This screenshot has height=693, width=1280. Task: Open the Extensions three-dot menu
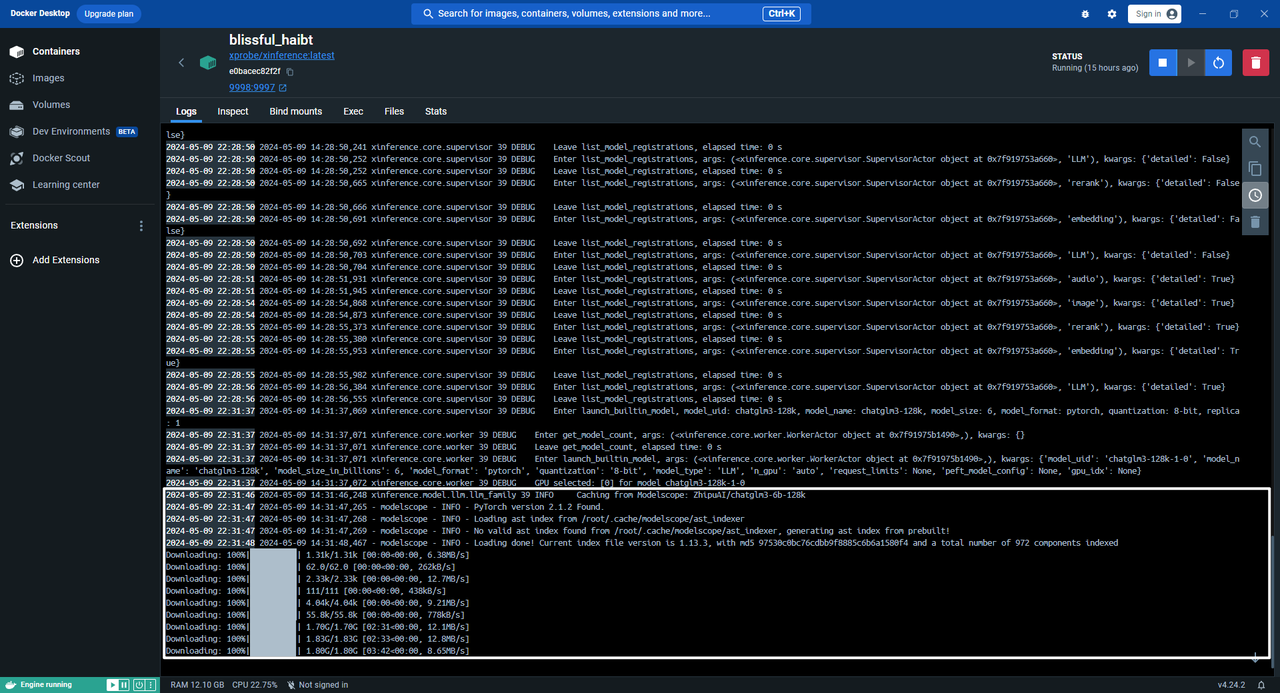click(141, 226)
